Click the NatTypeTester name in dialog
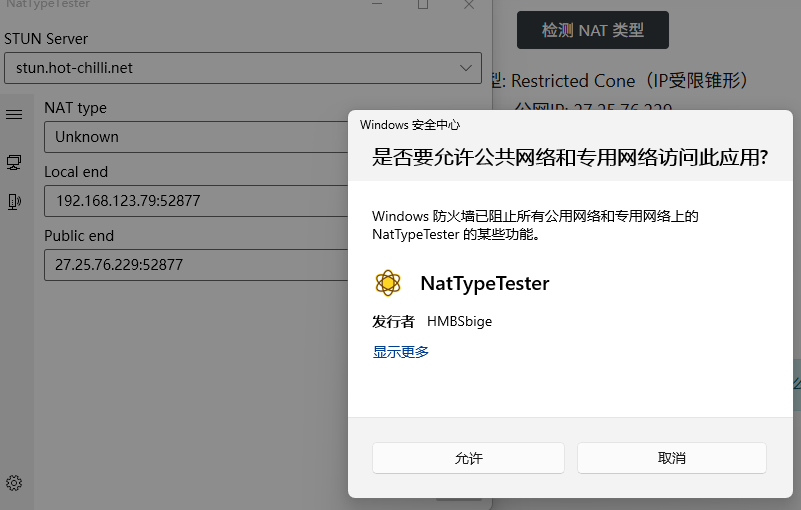 (x=485, y=283)
